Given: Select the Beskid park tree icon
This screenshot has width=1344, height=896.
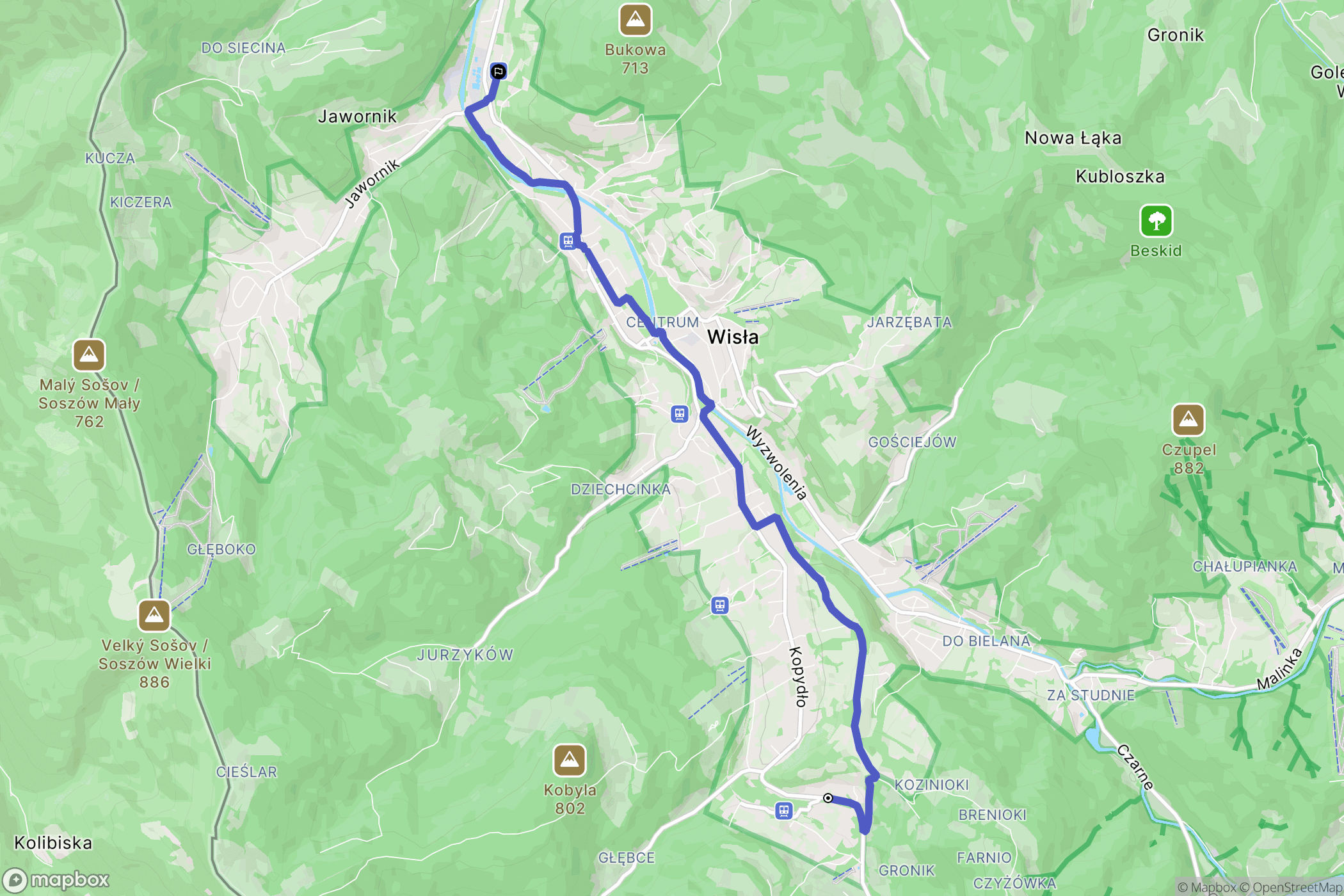Looking at the screenshot, I should pyautogui.click(x=1156, y=221).
